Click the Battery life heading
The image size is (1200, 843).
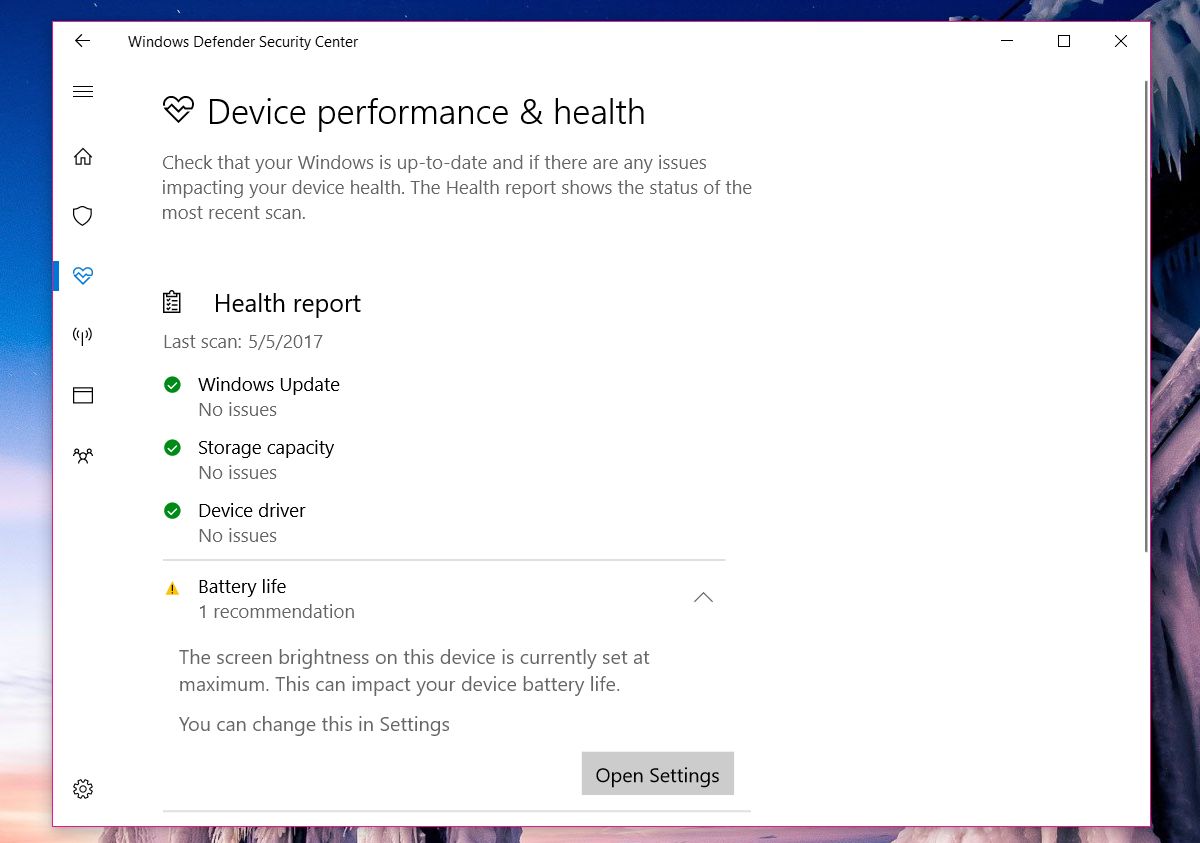242,586
